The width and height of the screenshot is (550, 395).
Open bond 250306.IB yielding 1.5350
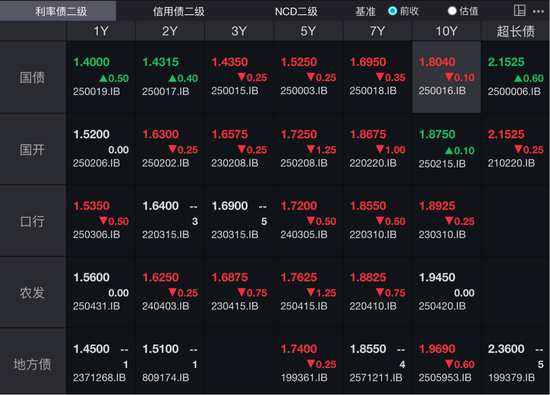(101, 221)
